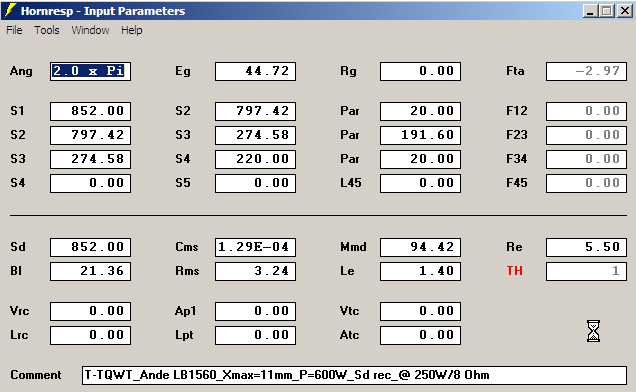The height and width of the screenshot is (392, 636).
Task: Click the S5 field
Action: [256, 183]
